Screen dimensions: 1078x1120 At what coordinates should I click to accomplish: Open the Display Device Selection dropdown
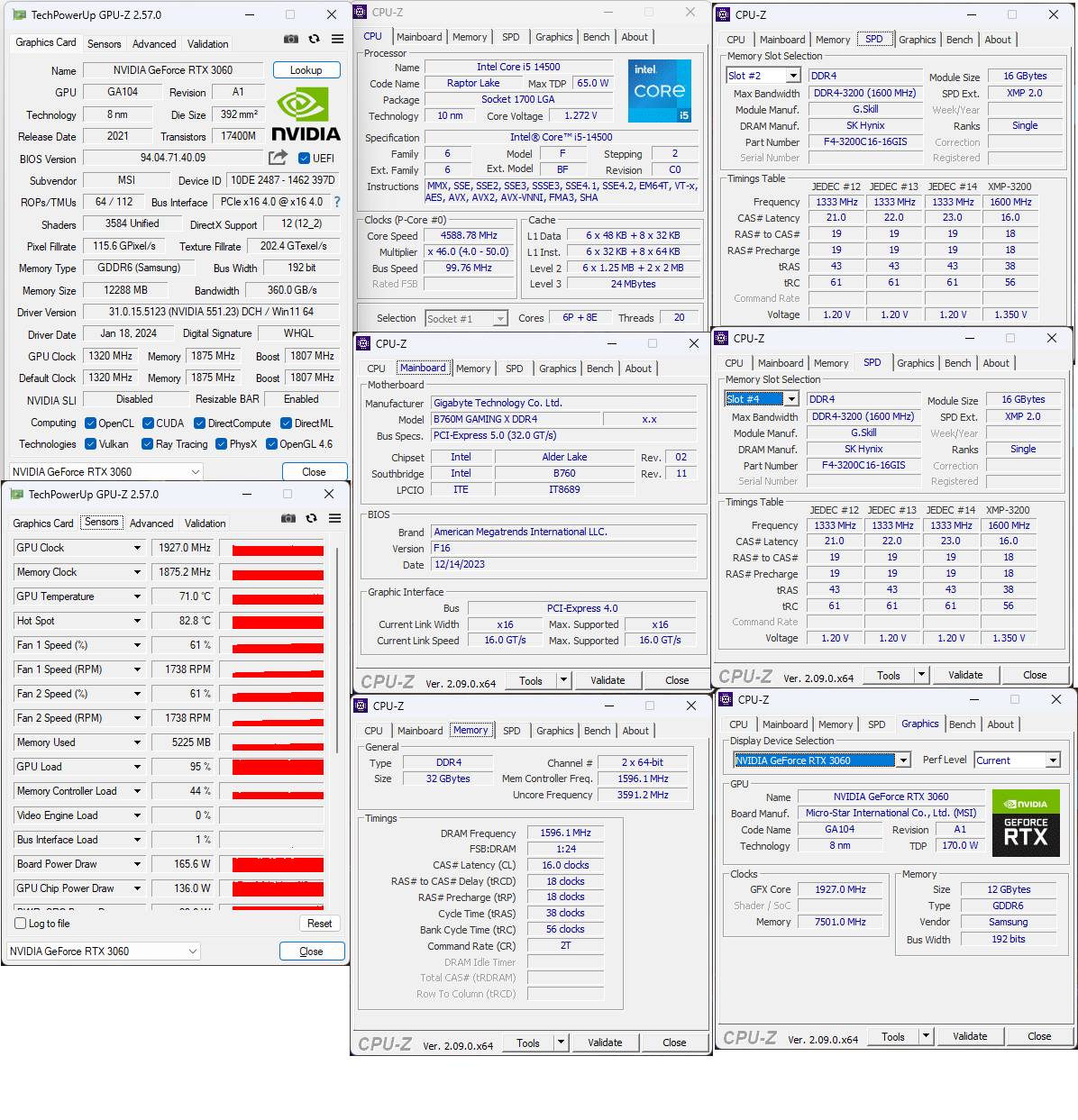coord(903,760)
